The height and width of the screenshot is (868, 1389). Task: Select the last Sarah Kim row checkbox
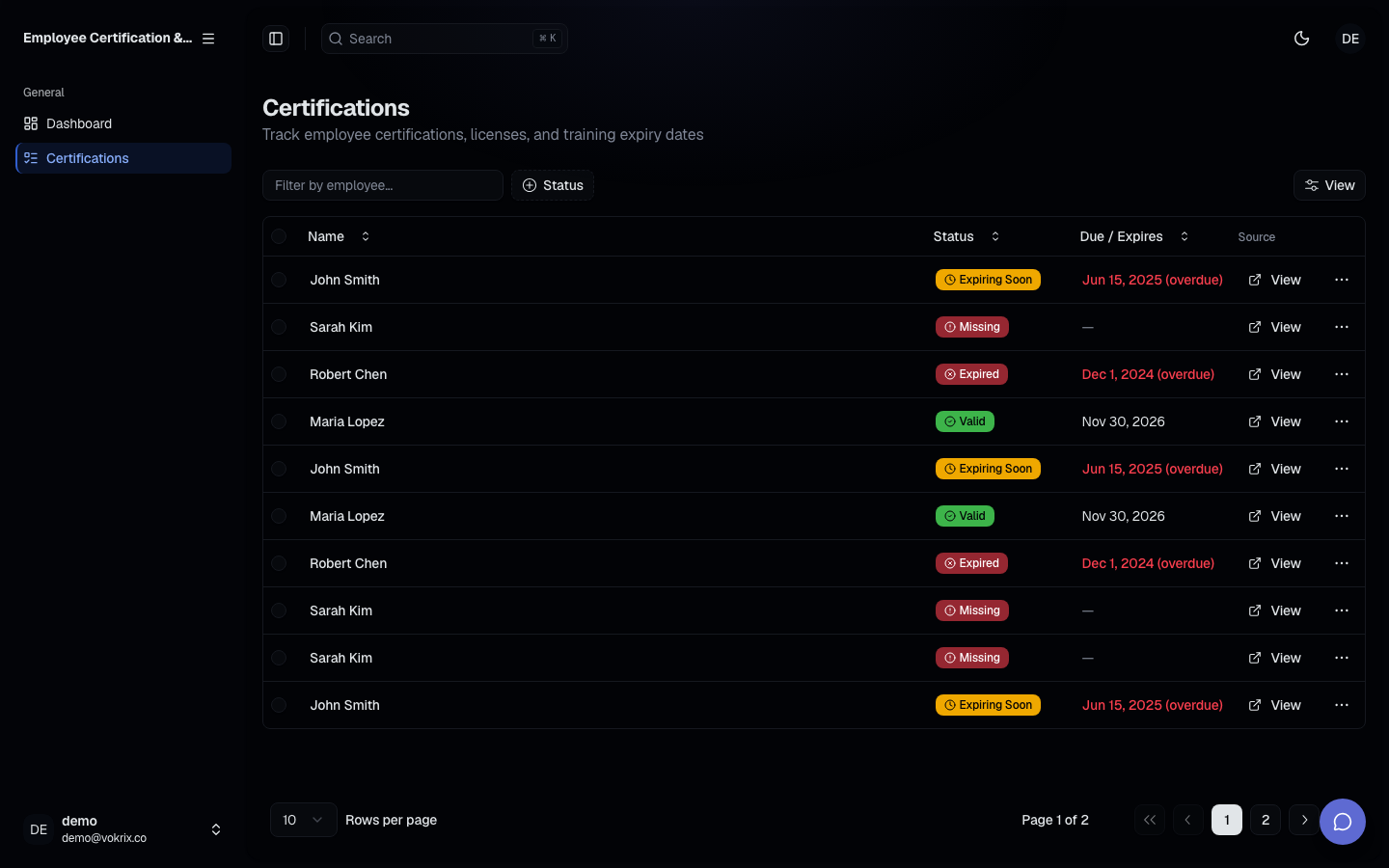[279, 658]
